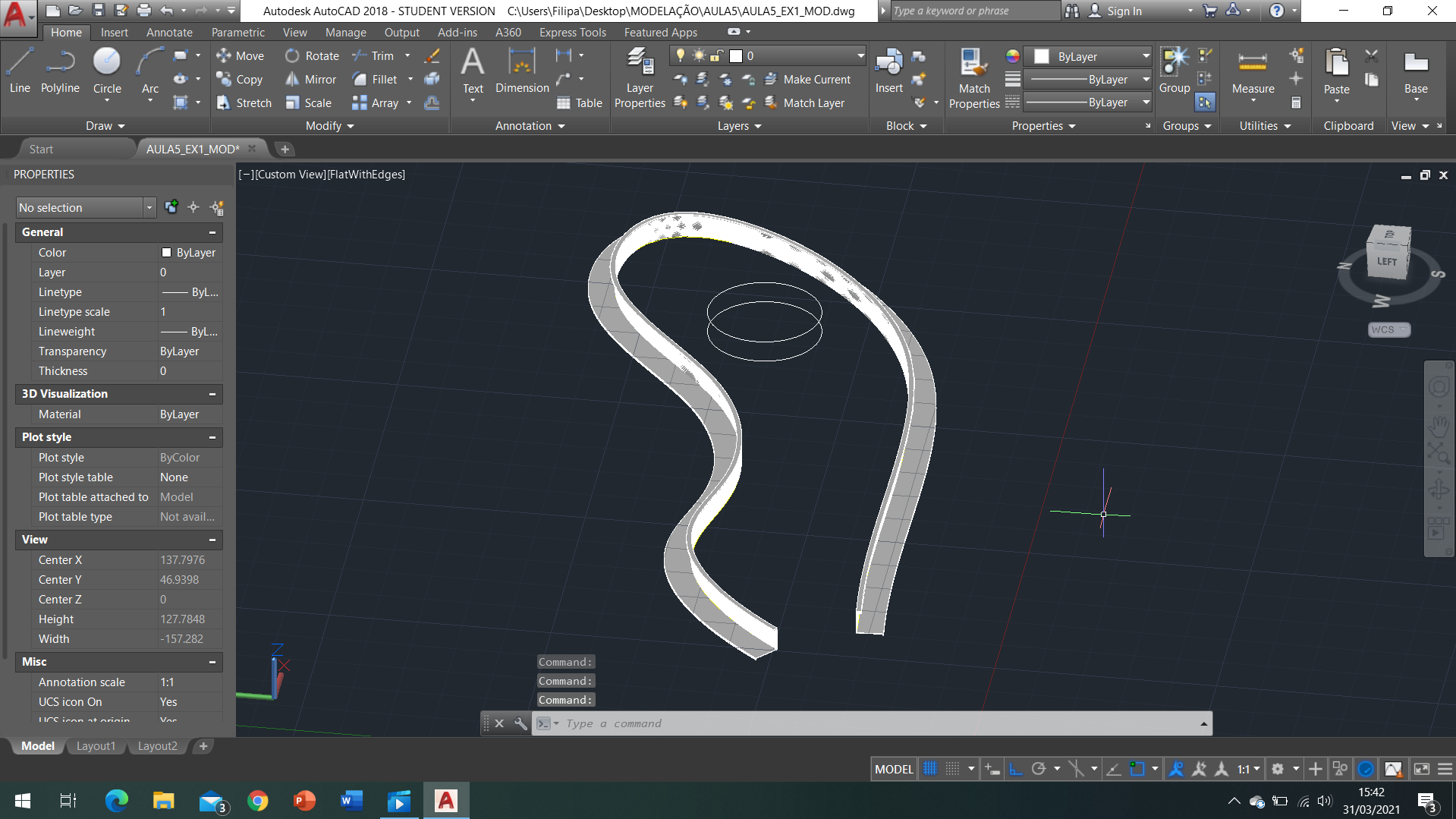This screenshot has height=819, width=1456.
Task: Click the Dimension annotation tool
Action: coord(522,70)
